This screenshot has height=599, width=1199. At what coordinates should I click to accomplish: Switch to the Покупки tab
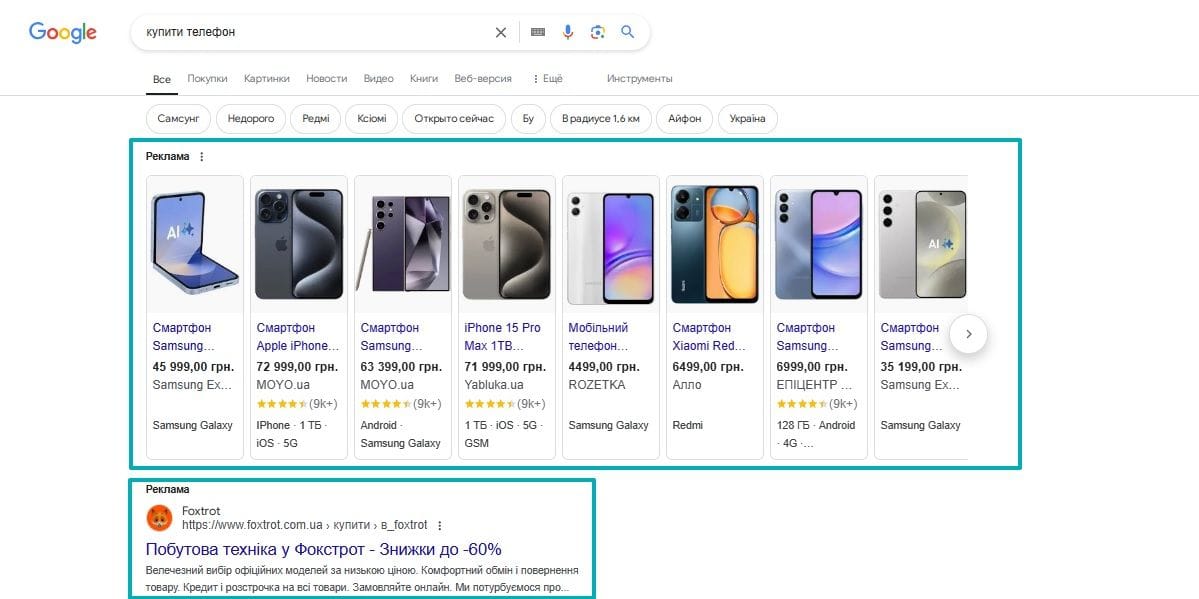tap(207, 79)
